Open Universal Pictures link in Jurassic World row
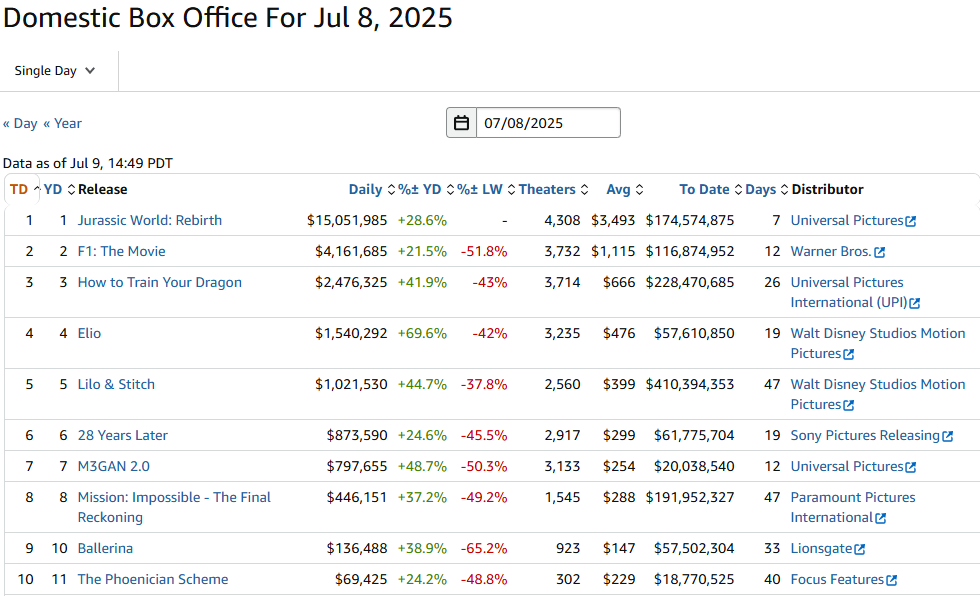The image size is (980, 596). [x=847, y=221]
